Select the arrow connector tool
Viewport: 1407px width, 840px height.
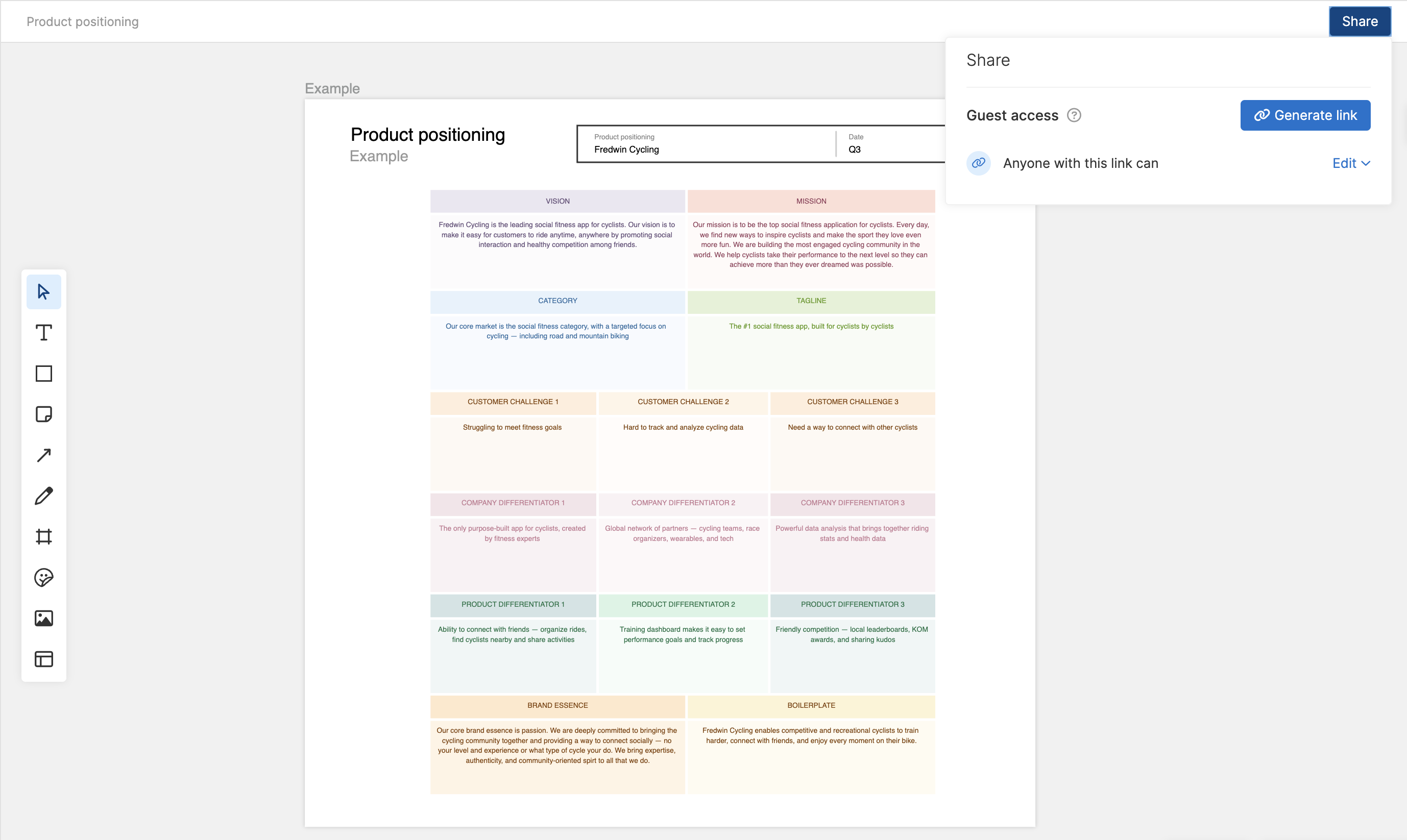point(43,455)
